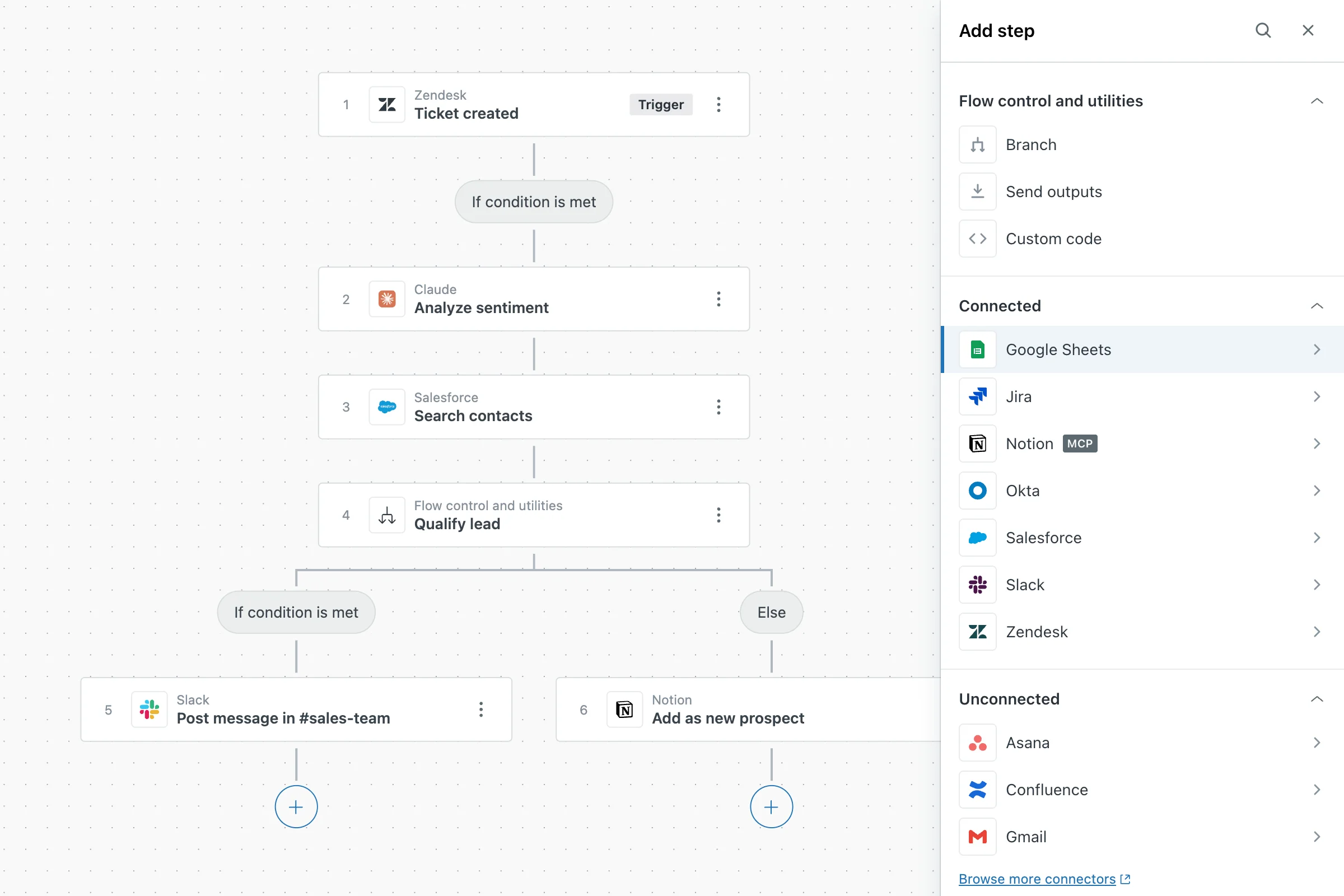
Task: Expand Jira actions via its chevron
Action: [x=1317, y=396]
